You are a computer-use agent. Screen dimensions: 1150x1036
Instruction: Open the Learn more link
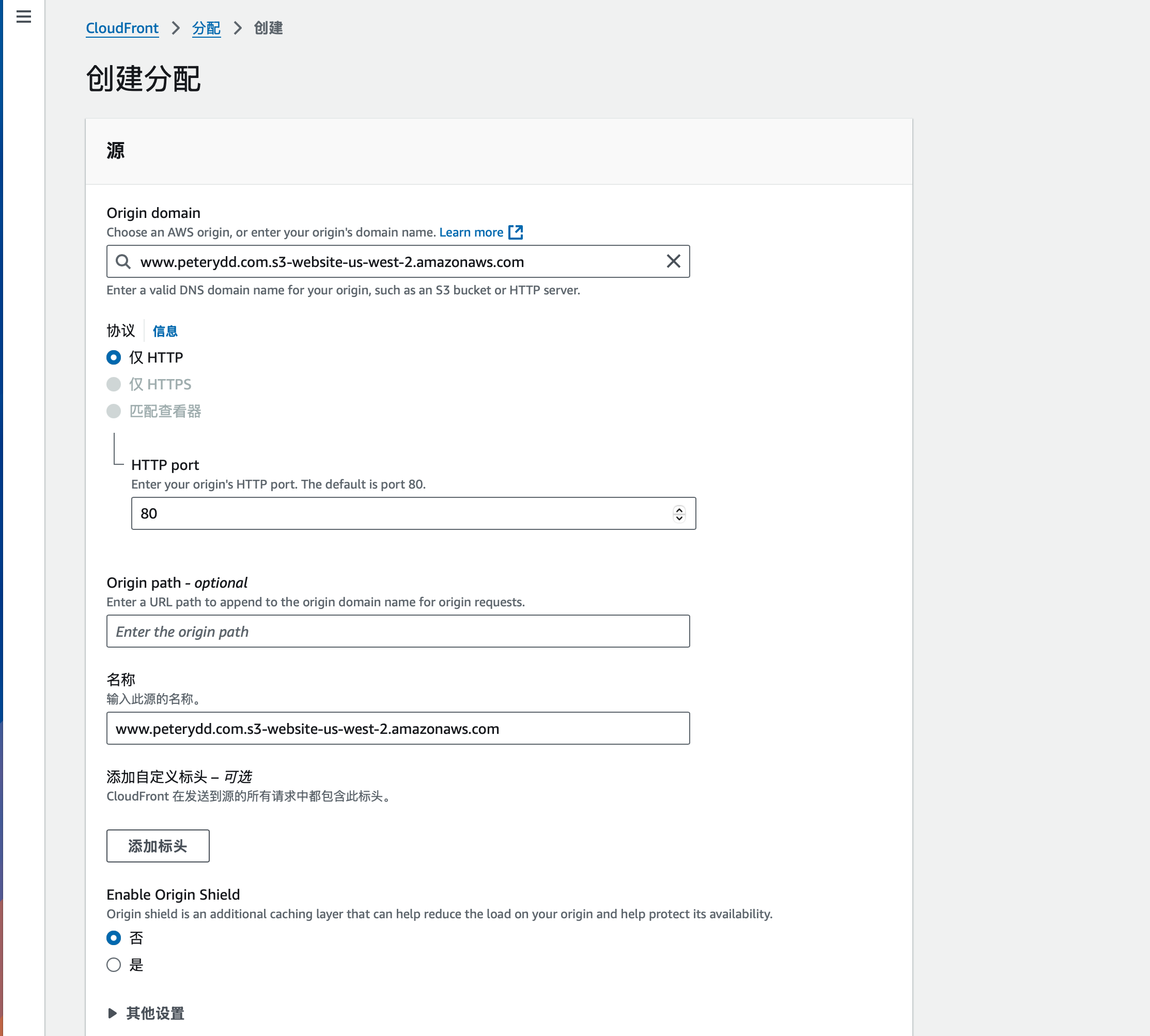tap(471, 232)
